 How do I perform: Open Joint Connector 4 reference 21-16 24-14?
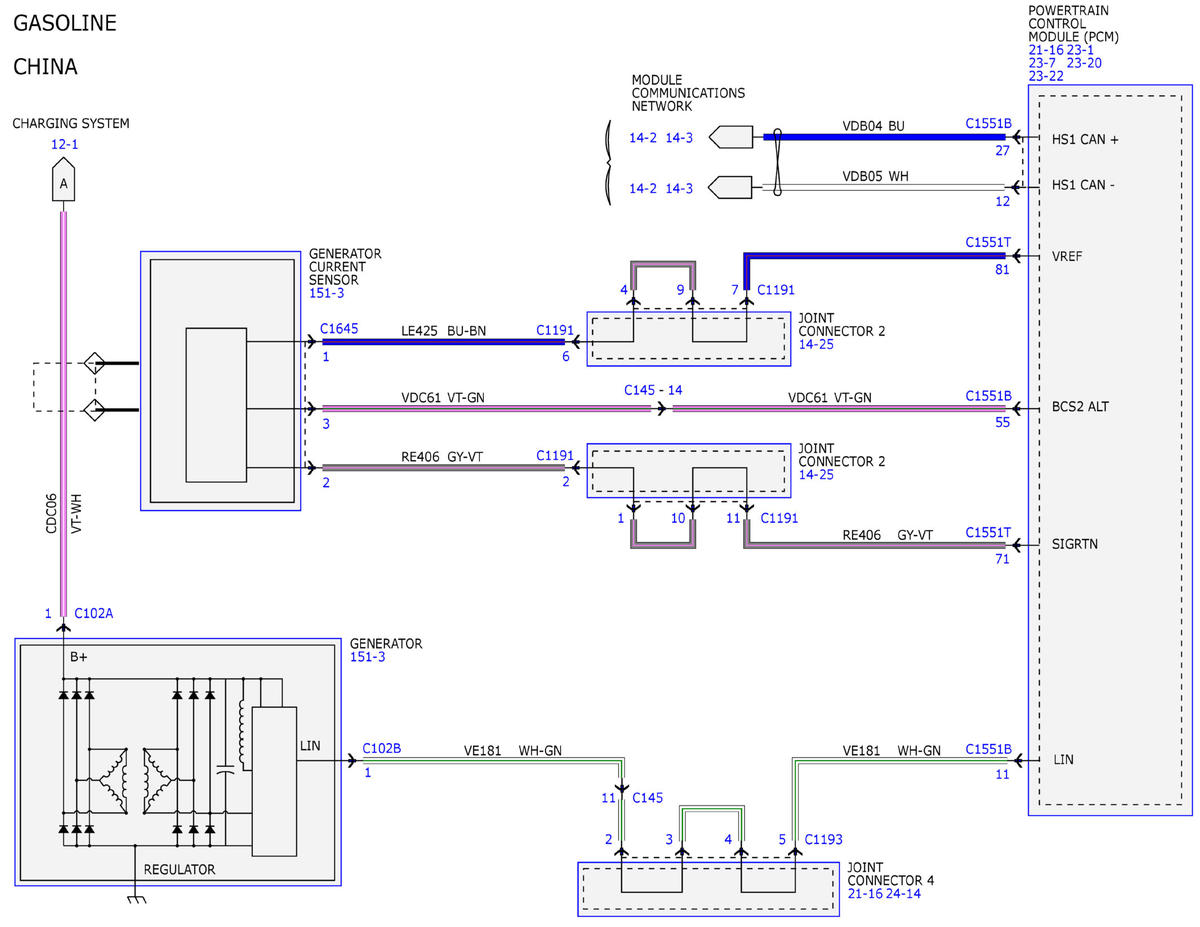(883, 894)
